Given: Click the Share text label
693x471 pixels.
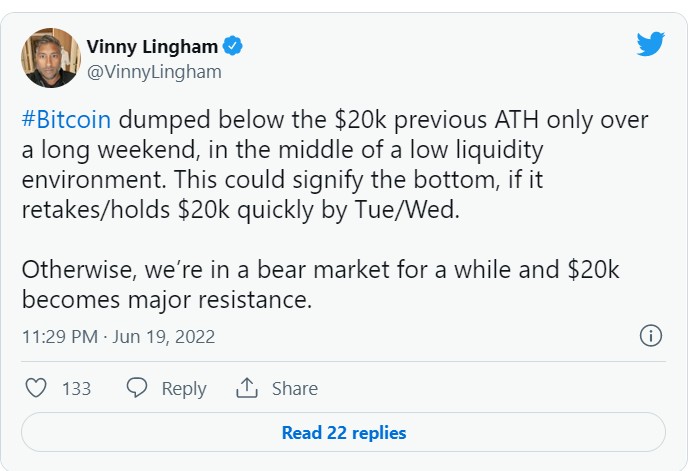Looking at the screenshot, I should click(x=295, y=388).
